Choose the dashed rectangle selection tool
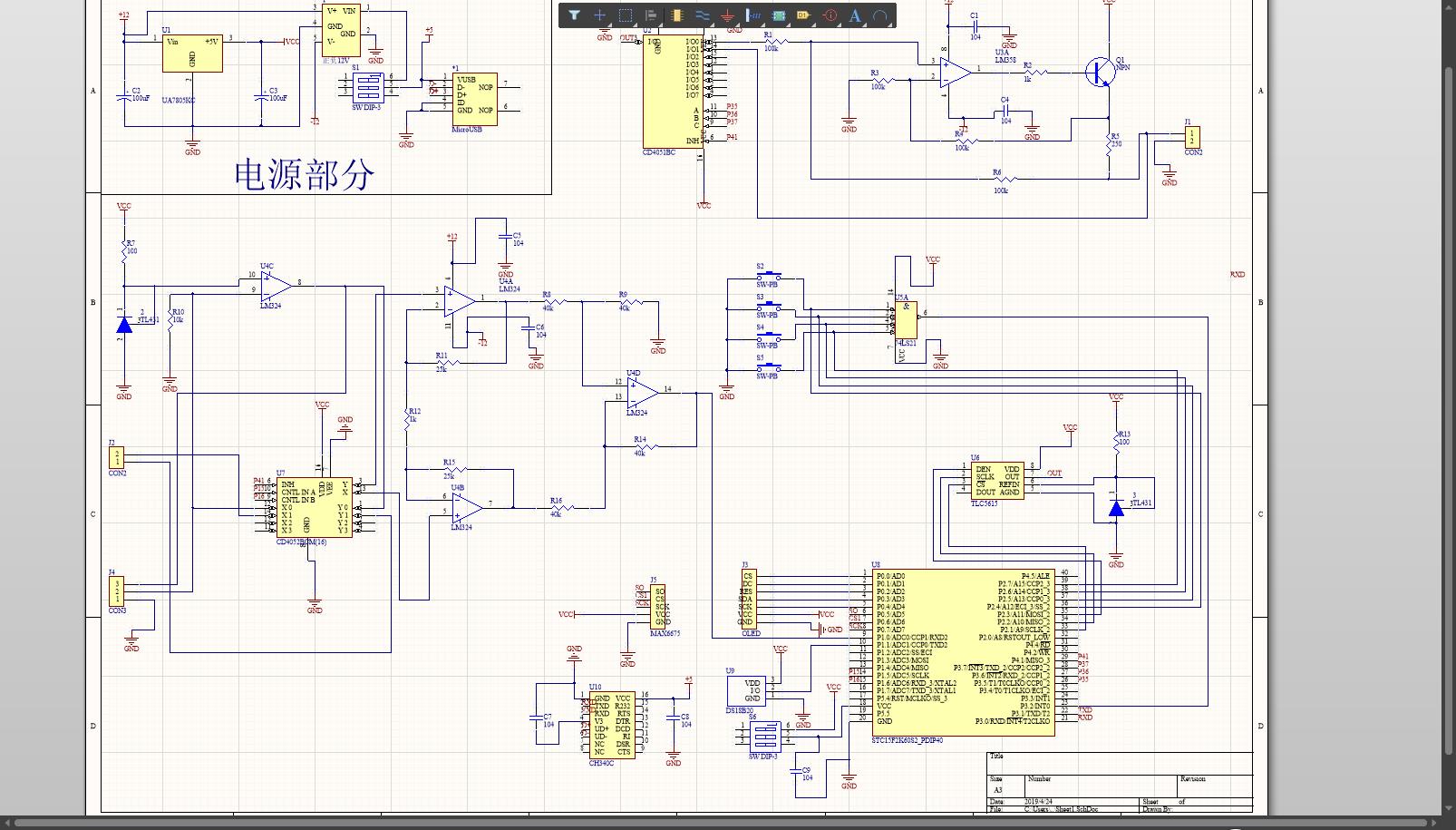1456x830 pixels. (x=626, y=15)
